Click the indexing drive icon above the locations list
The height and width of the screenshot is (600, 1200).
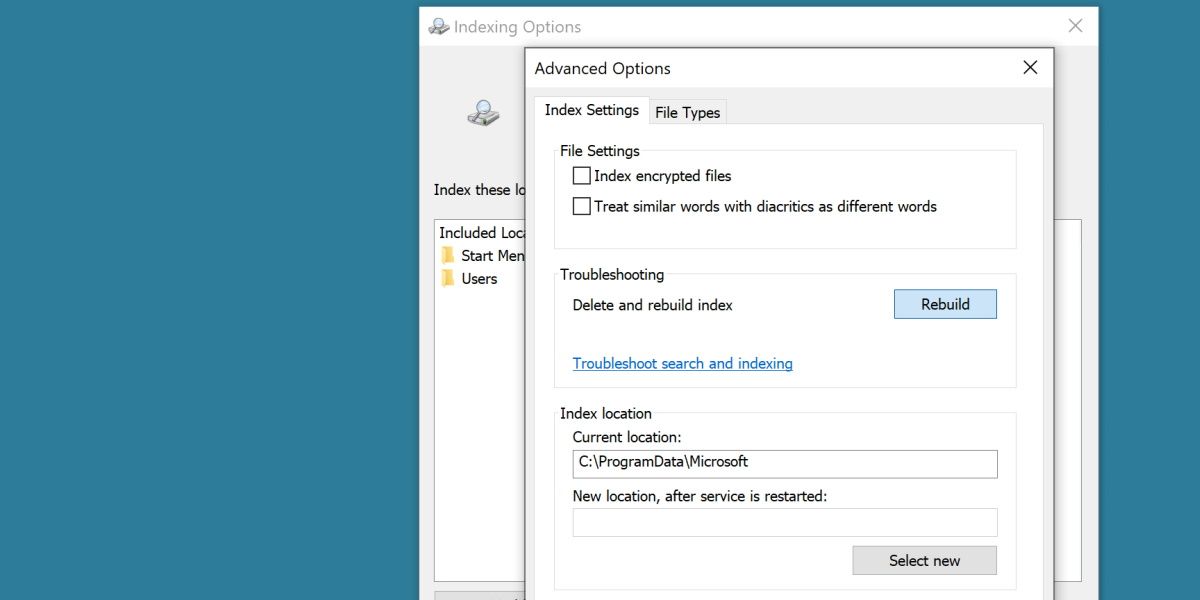[x=481, y=112]
